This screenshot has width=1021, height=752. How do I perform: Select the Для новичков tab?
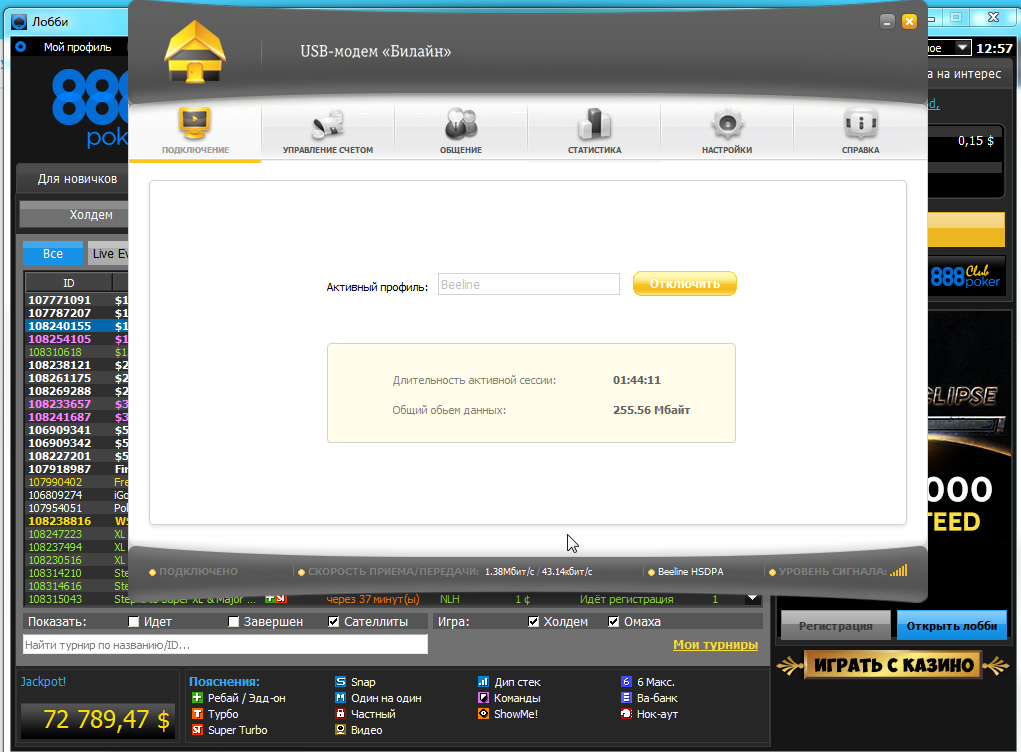point(77,178)
